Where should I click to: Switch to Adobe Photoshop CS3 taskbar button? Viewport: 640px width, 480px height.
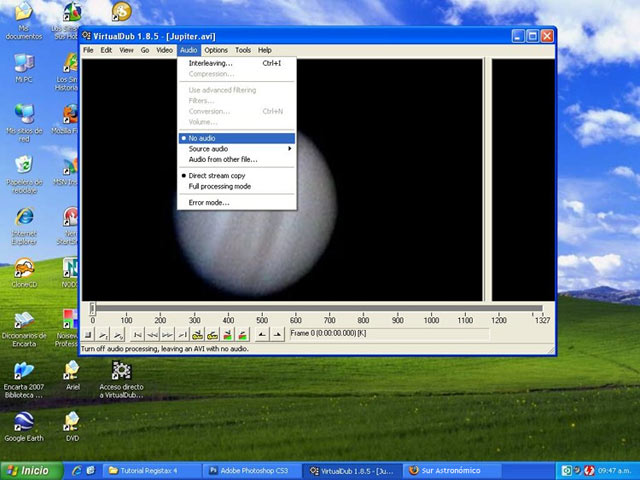252,470
